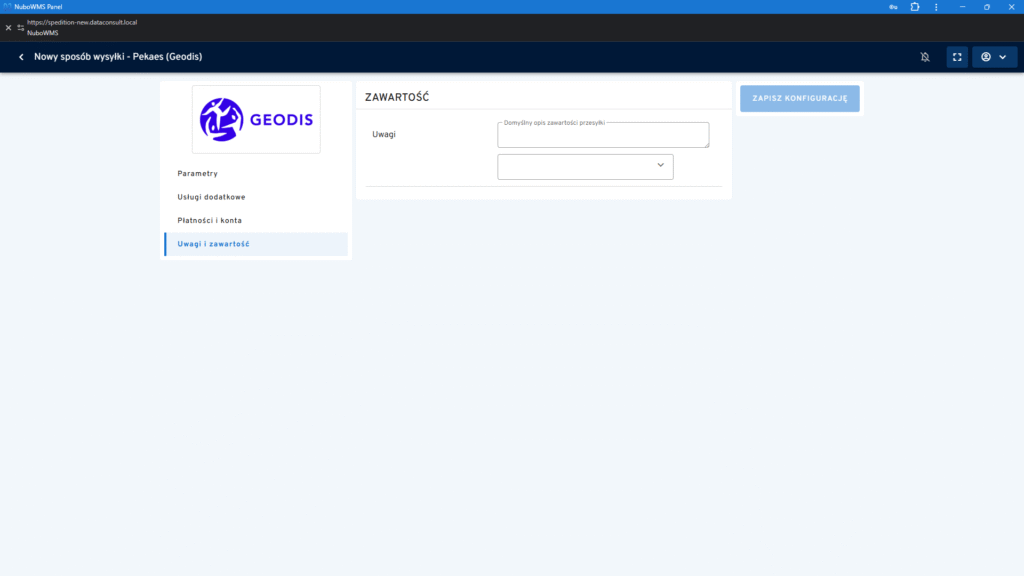The height and width of the screenshot is (576, 1024).
Task: Click the muted notifications bell icon
Action: pyautogui.click(x=925, y=57)
